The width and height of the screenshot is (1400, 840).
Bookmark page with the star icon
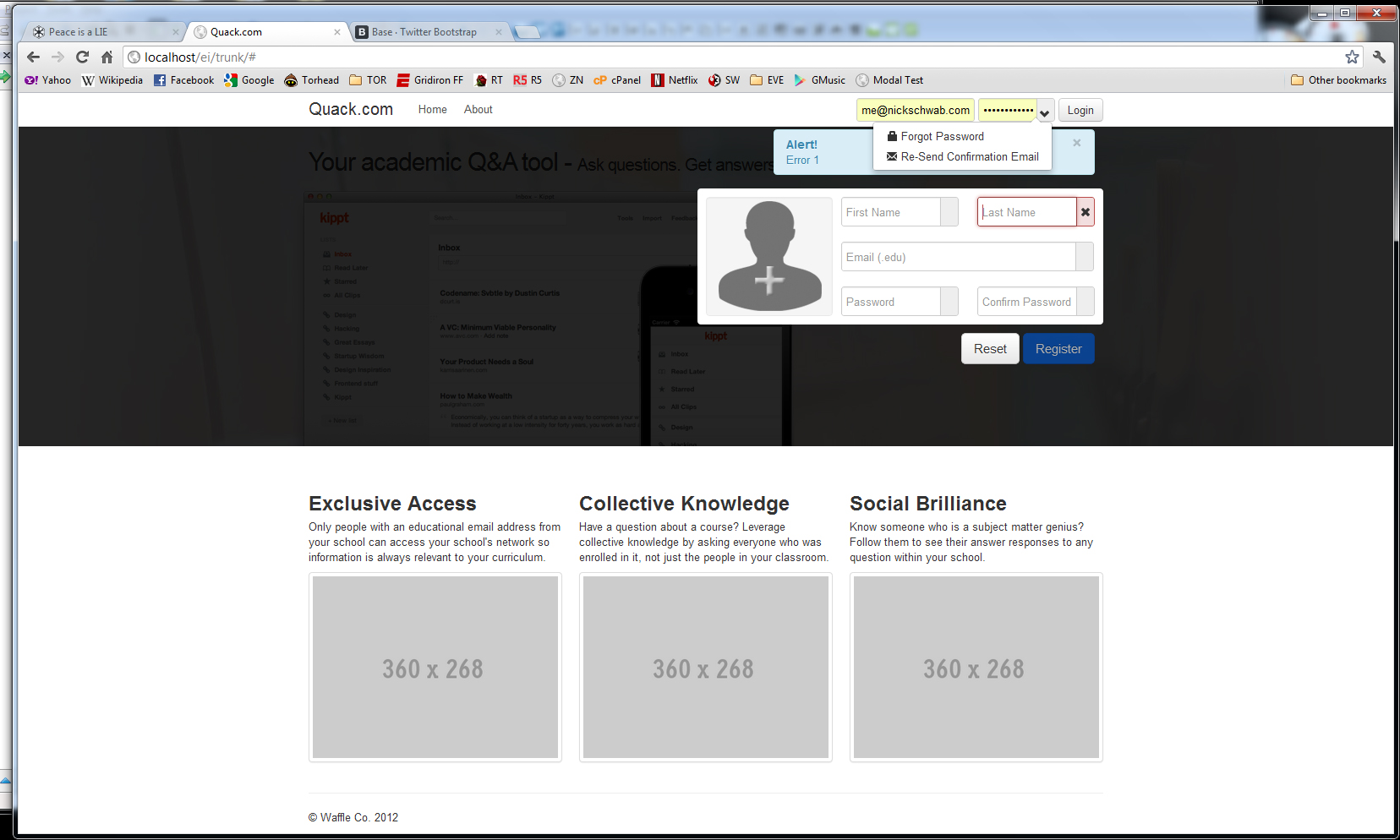click(x=1352, y=57)
